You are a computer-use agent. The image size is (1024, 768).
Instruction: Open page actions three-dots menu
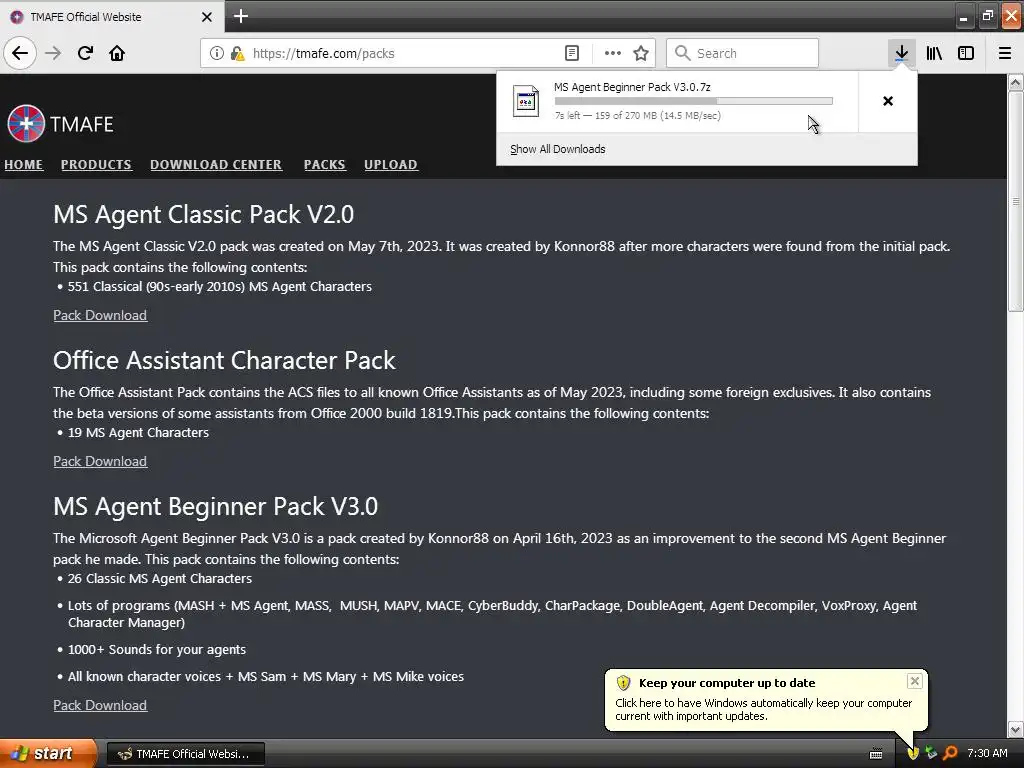tap(613, 53)
